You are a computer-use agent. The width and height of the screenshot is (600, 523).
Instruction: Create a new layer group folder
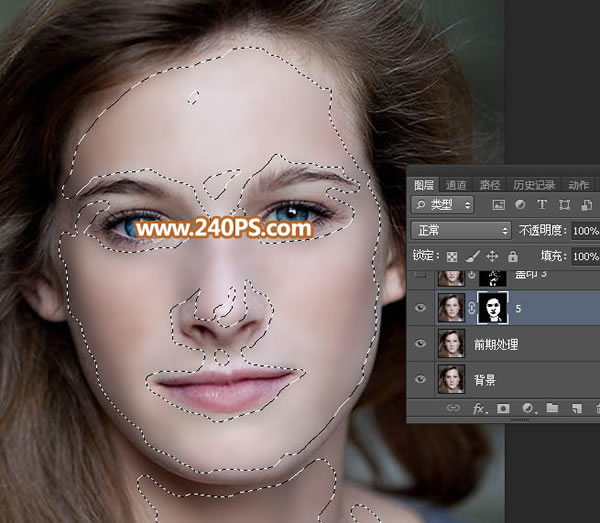(x=552, y=408)
